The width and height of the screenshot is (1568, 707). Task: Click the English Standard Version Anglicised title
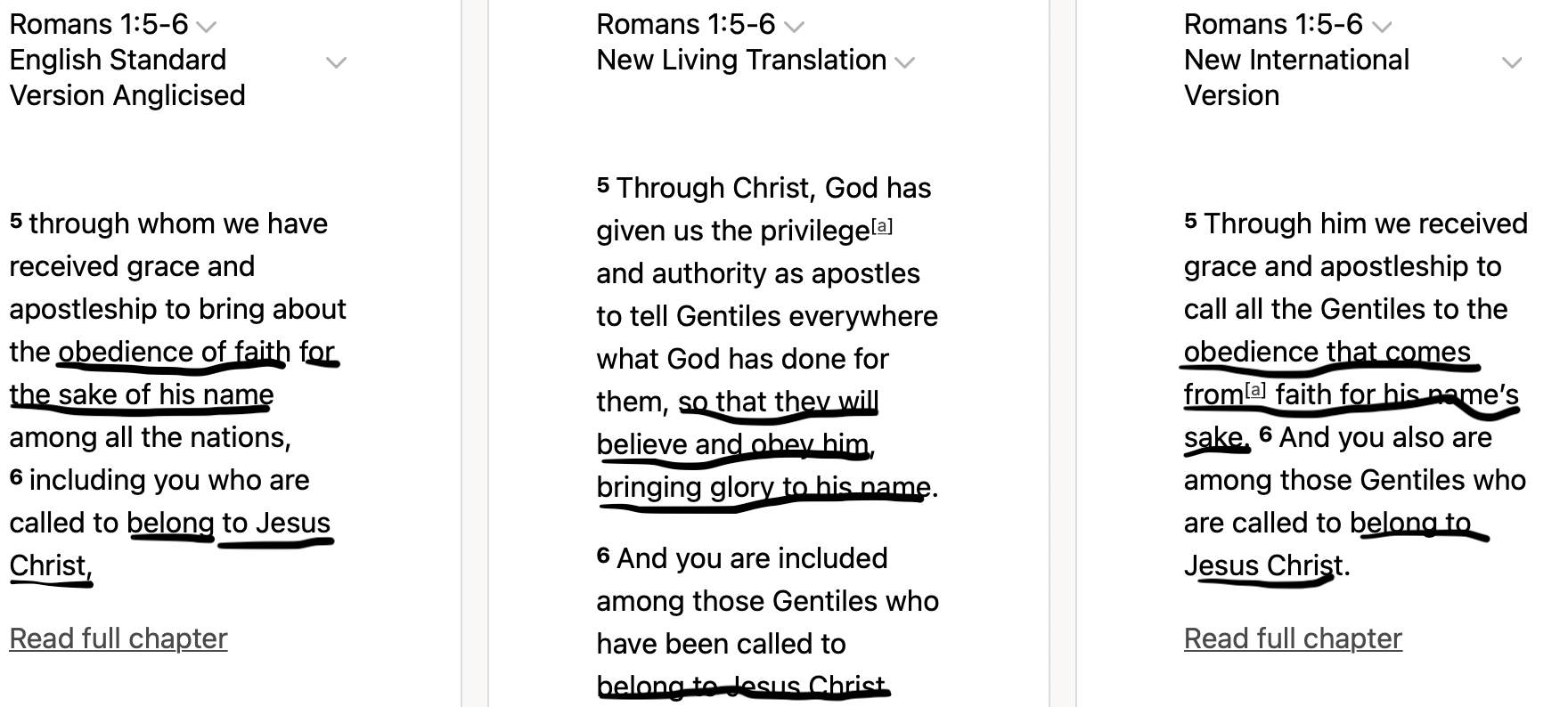127,77
